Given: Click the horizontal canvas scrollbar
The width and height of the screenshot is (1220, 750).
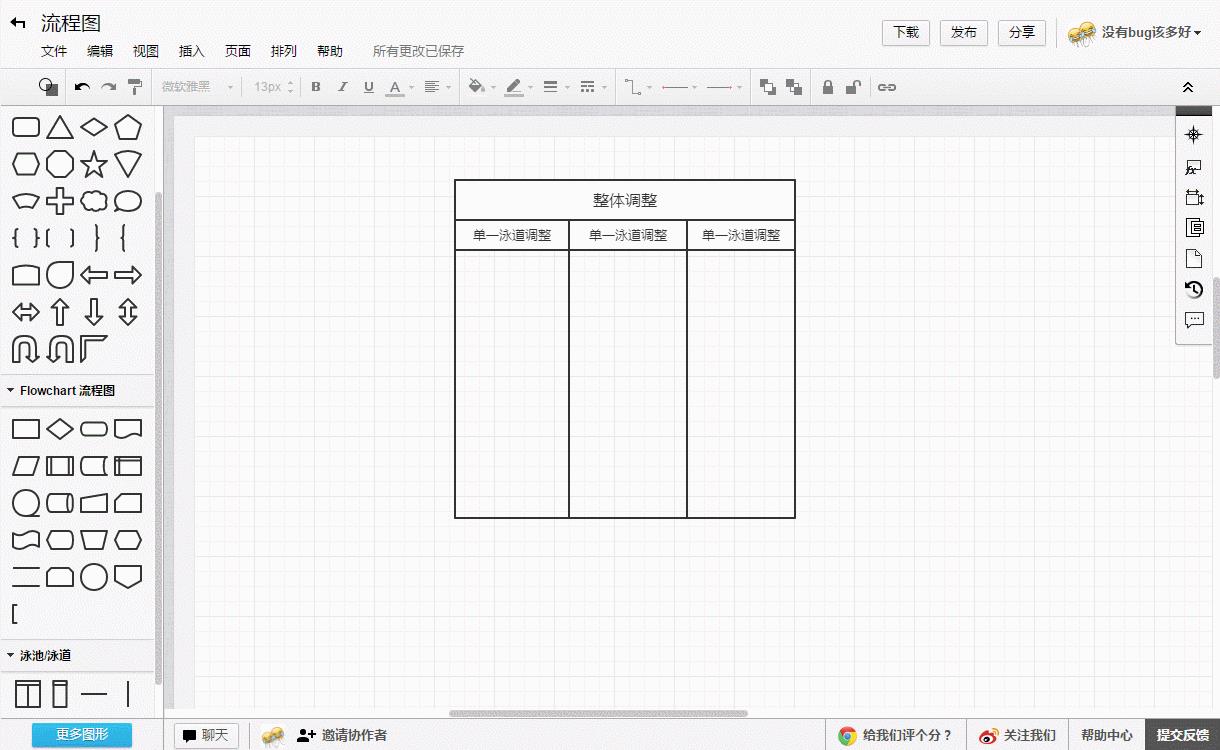Looking at the screenshot, I should click(x=600, y=713).
